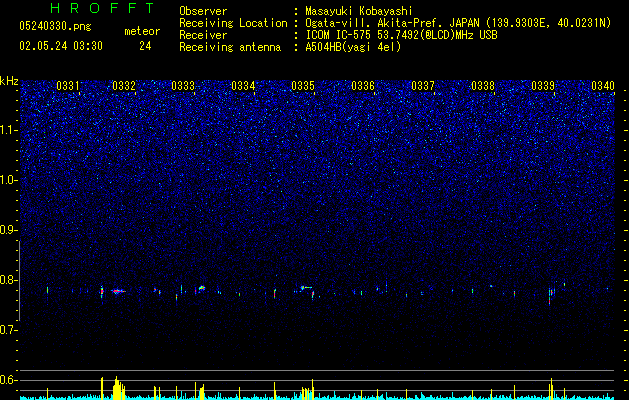Click the bright red meteor echo near 0332
The height and width of the screenshot is (400, 629).
[117, 291]
